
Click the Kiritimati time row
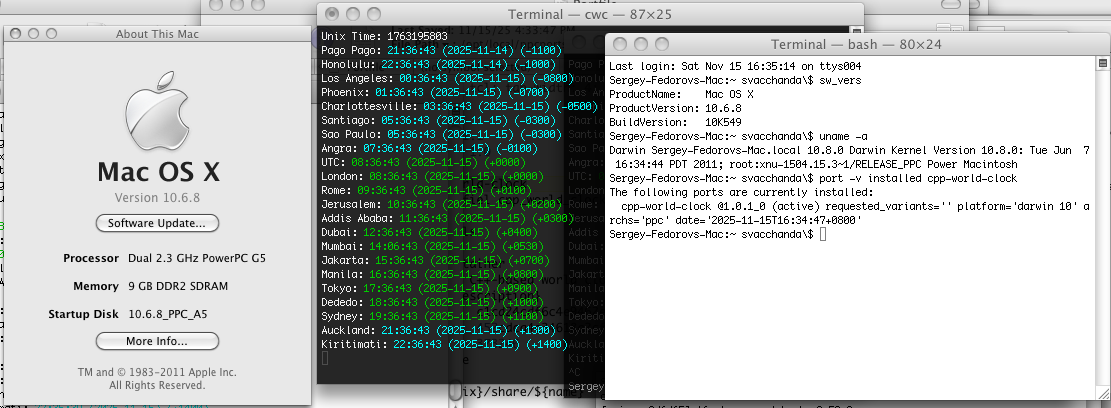click(444, 345)
